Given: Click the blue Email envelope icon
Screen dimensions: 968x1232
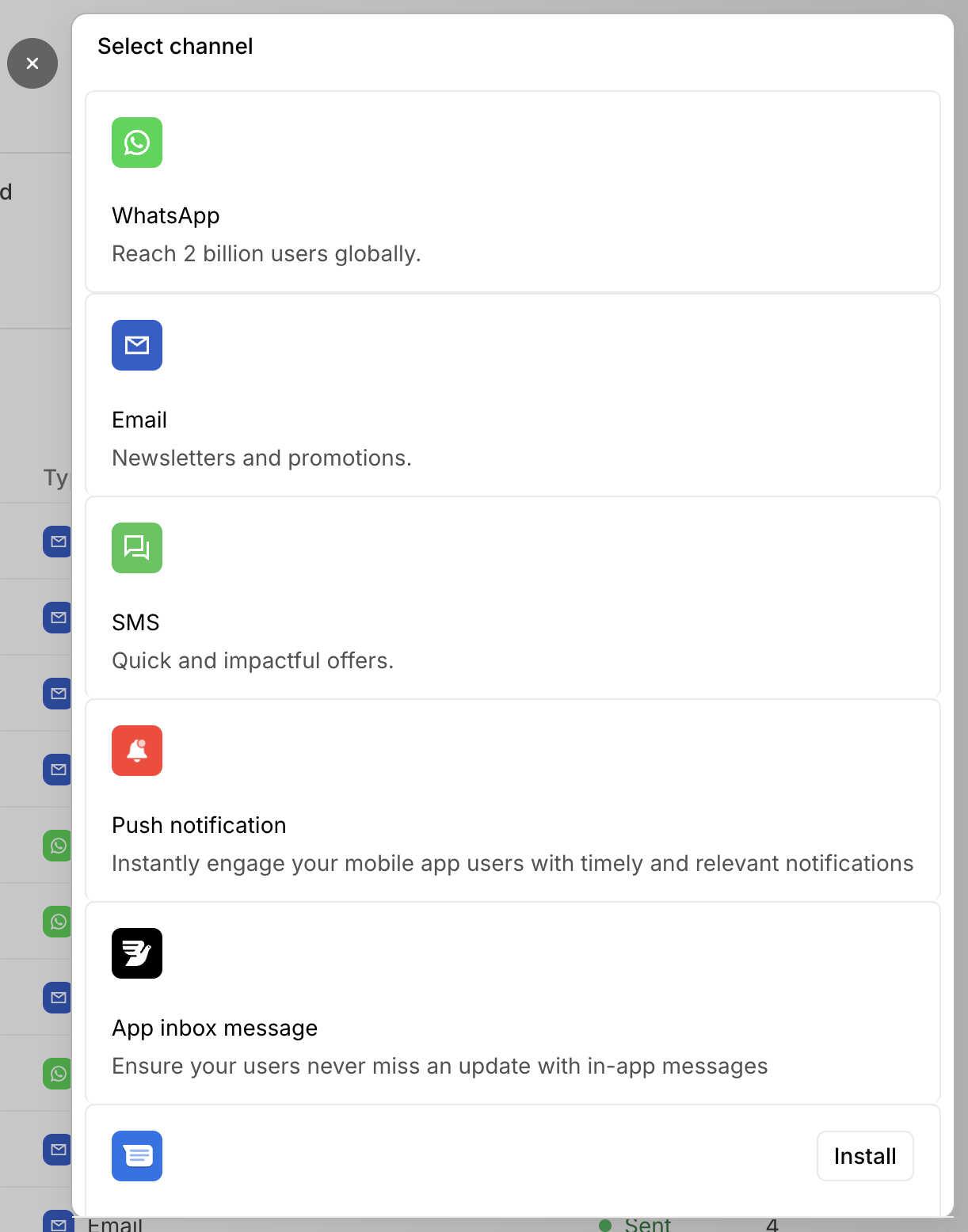Looking at the screenshot, I should (137, 345).
